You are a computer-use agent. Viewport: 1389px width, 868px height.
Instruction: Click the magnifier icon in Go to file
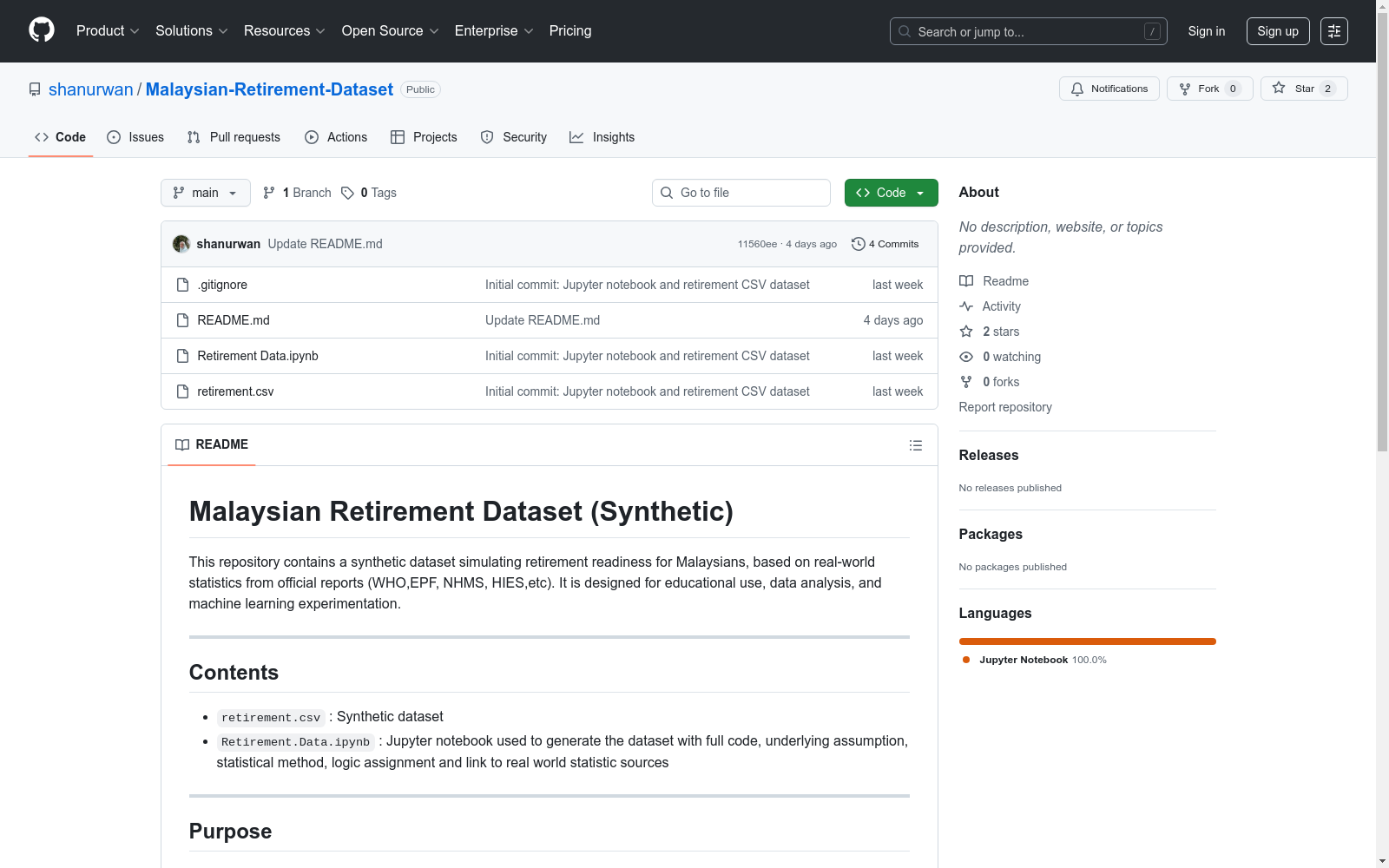[667, 193]
